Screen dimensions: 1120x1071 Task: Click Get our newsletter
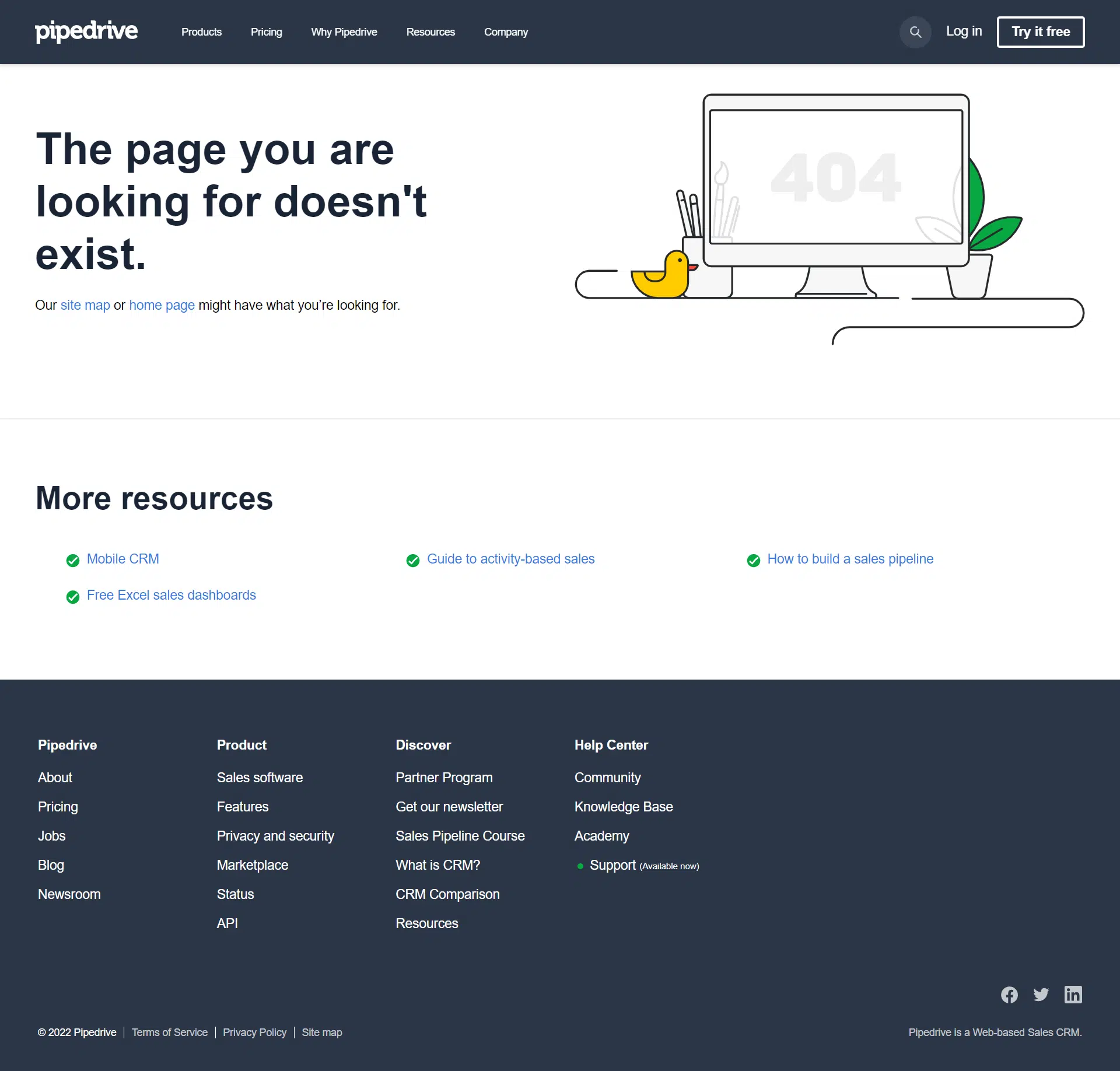click(x=449, y=807)
